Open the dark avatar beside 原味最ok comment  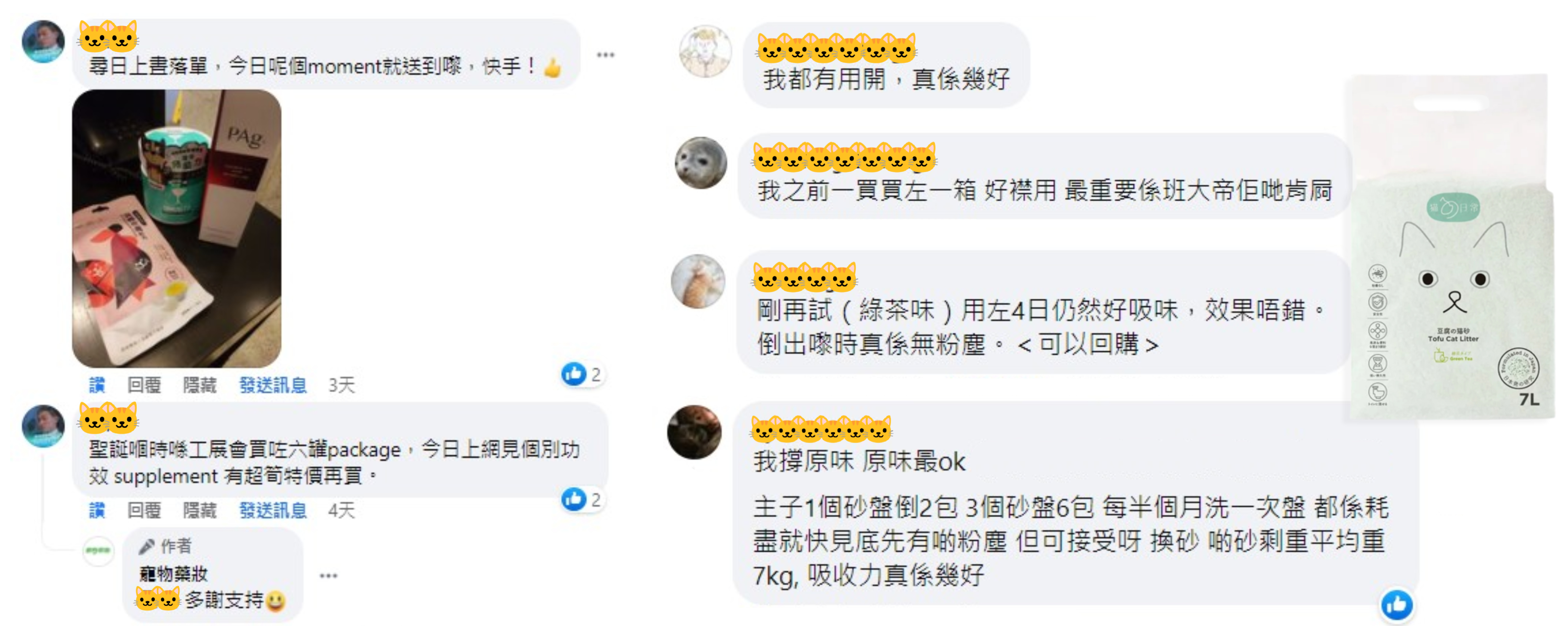[694, 431]
